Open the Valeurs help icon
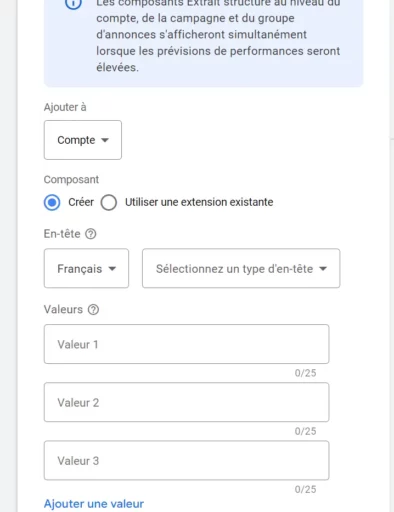Image resolution: width=394 pixels, height=512 pixels. [93, 310]
